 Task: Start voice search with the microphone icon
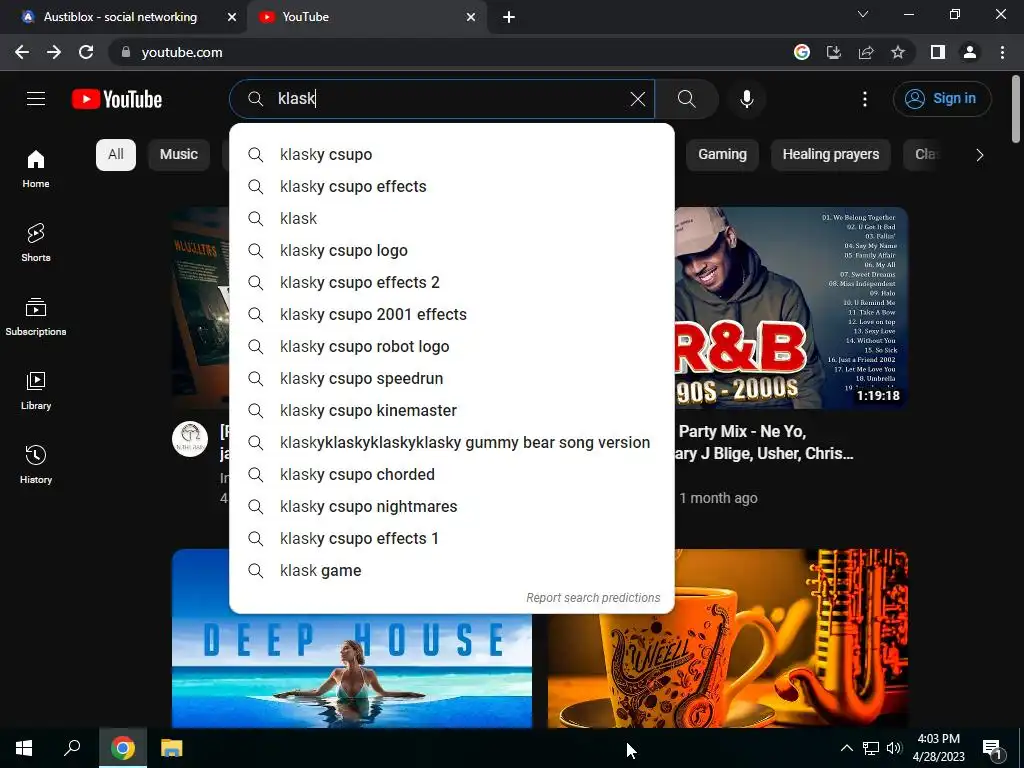(x=746, y=99)
